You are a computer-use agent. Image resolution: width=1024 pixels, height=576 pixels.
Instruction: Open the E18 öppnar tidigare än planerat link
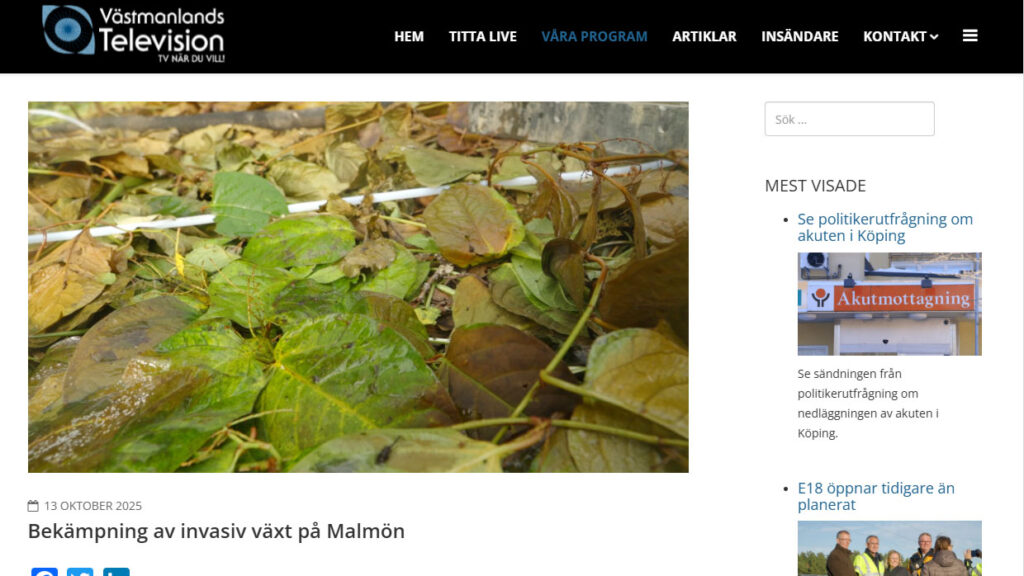(x=876, y=496)
